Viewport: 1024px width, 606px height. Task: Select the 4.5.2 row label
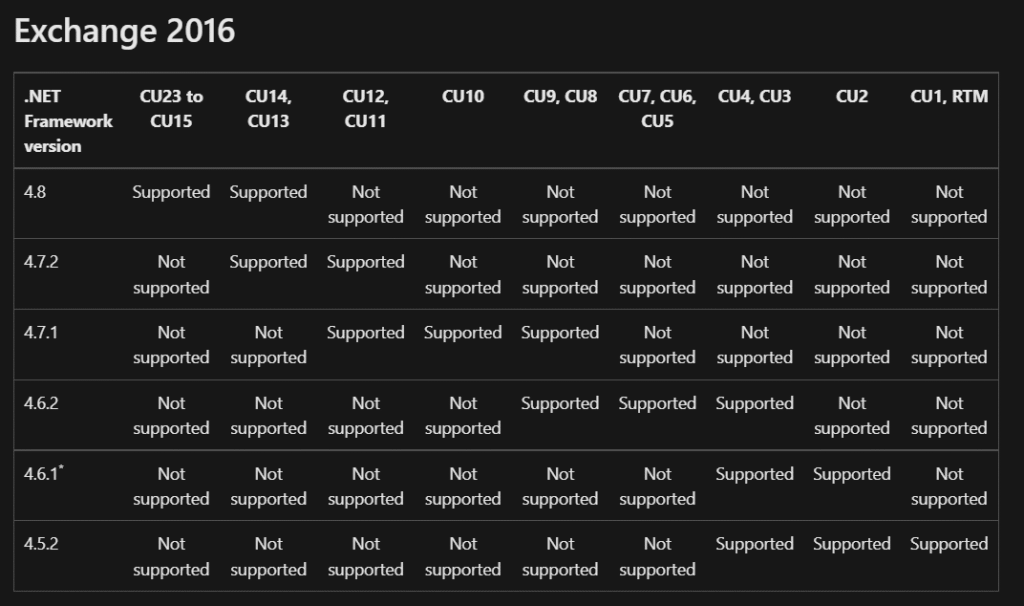click(x=41, y=544)
